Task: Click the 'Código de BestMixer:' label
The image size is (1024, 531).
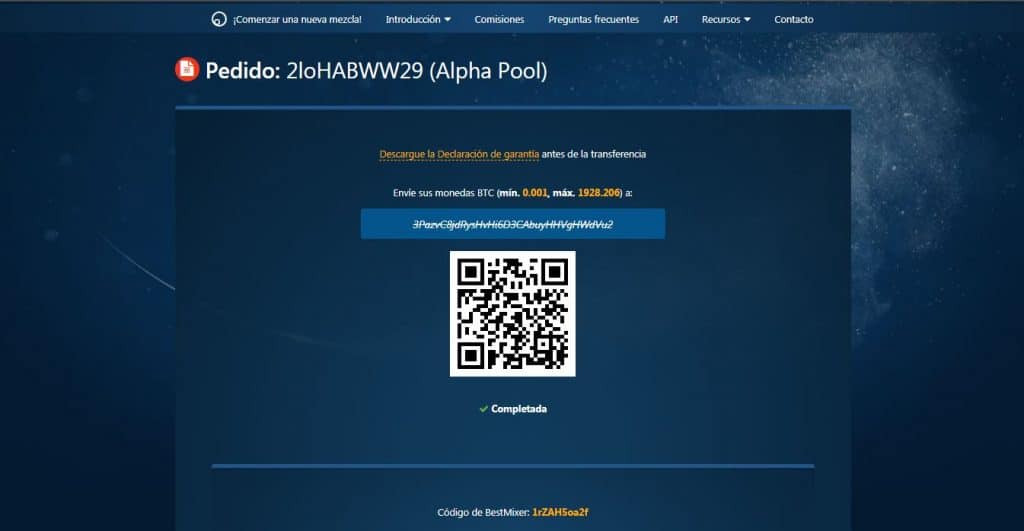Action: pyautogui.click(x=483, y=513)
